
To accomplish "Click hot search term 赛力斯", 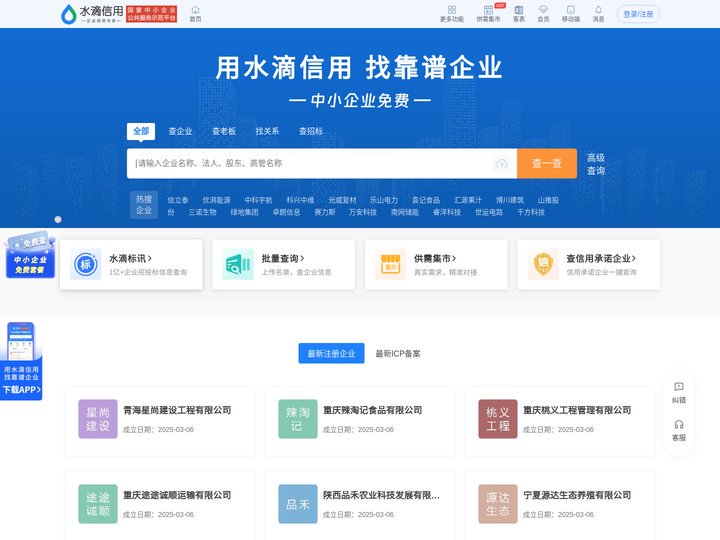I will pyautogui.click(x=325, y=212).
